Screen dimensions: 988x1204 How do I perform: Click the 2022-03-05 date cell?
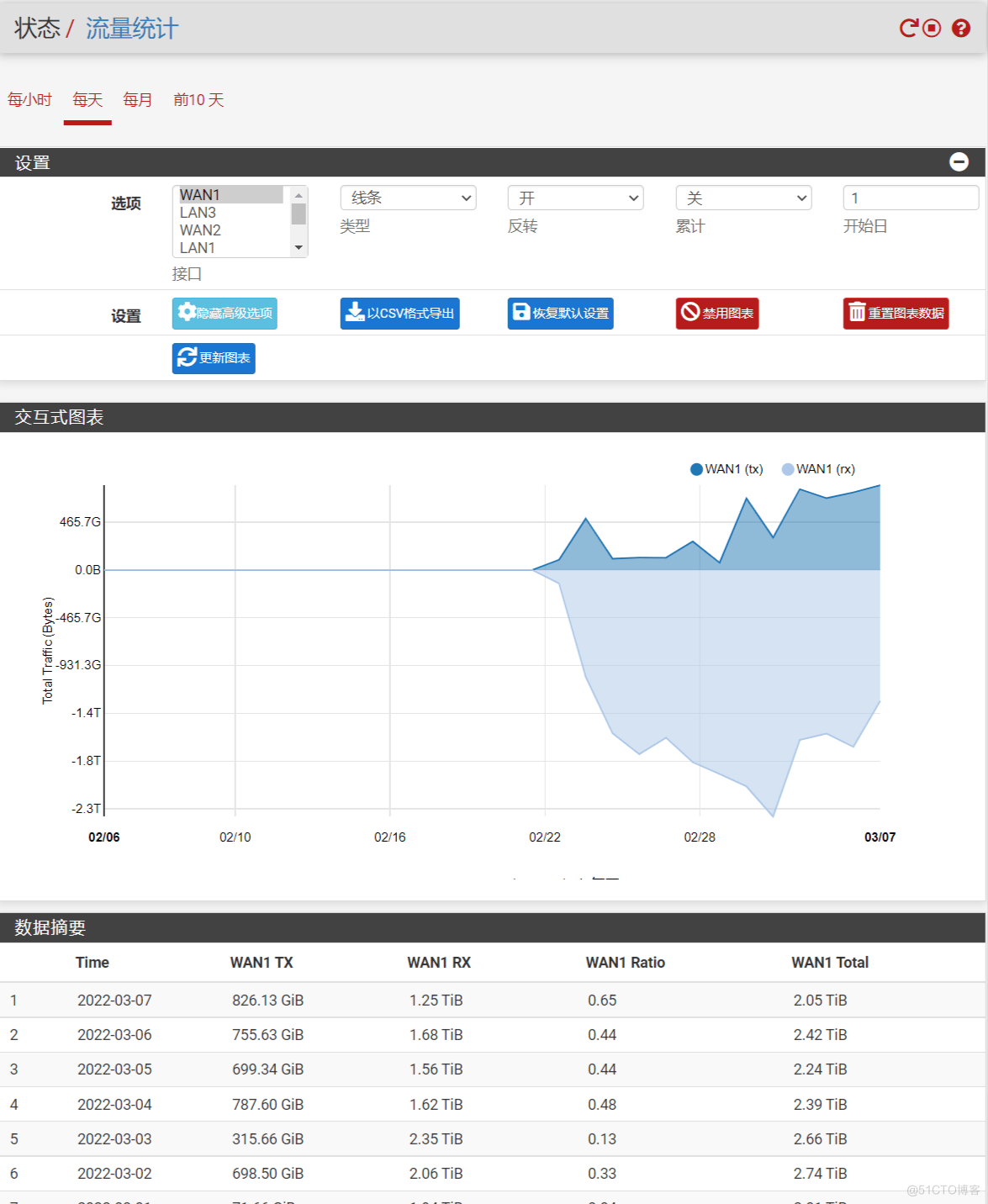114,1069
